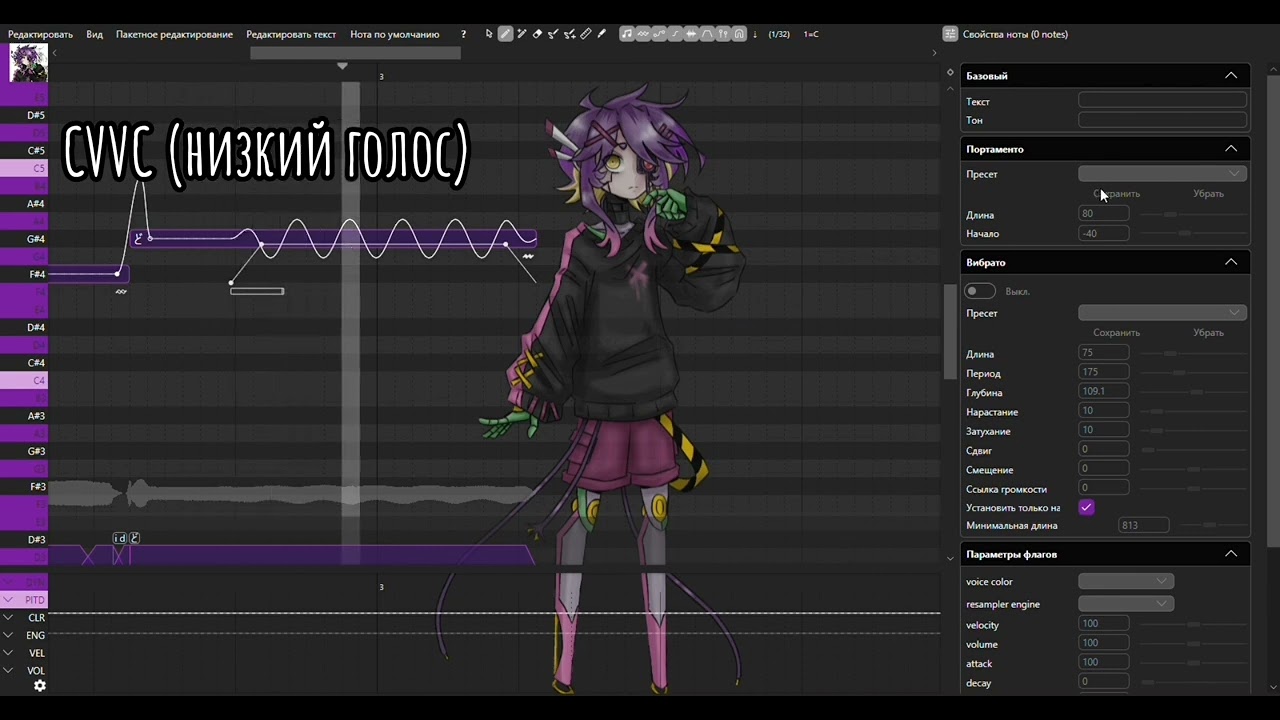This screenshot has height=720, width=1280.
Task: Click the Текст input field
Action: point(1162,101)
